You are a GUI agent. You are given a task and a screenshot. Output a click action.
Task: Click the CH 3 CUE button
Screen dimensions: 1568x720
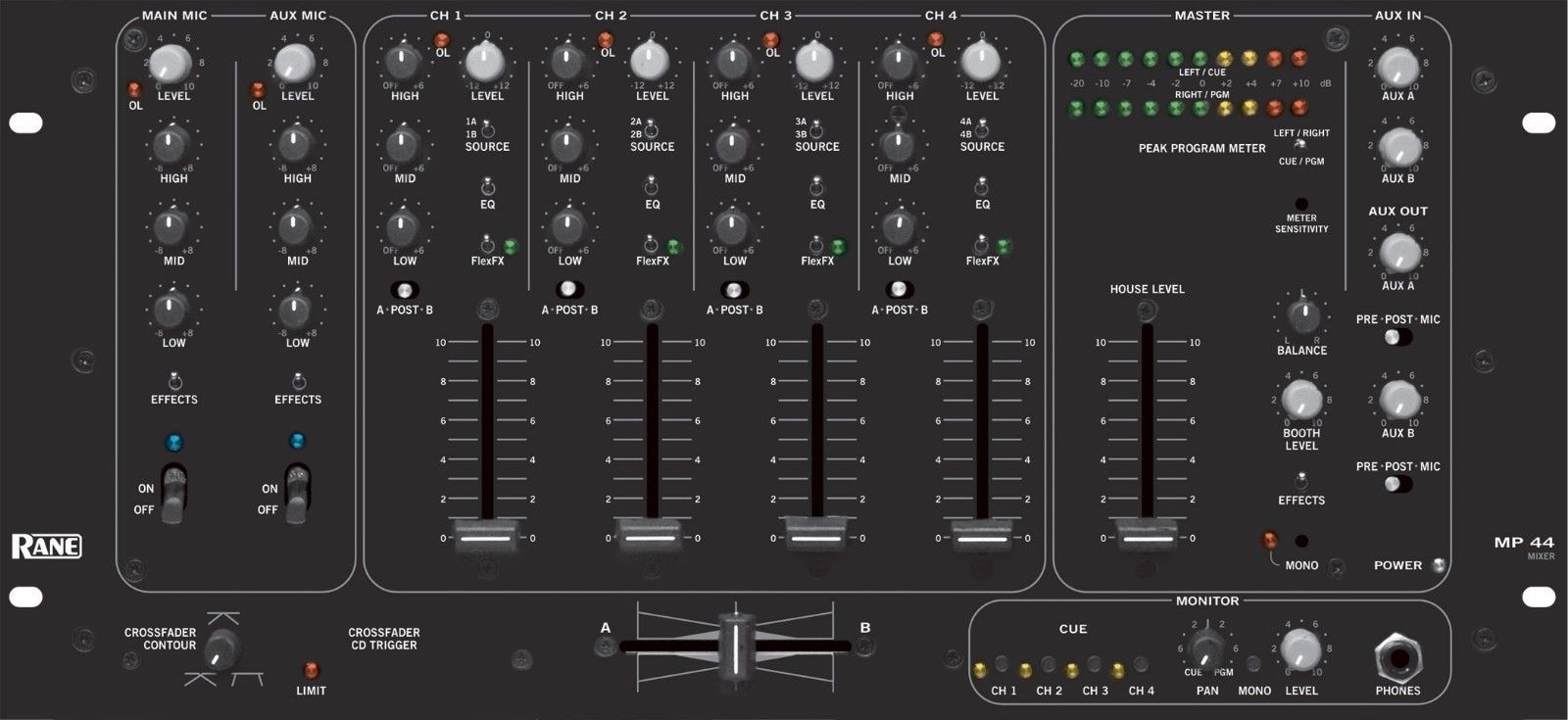pos(1095,665)
